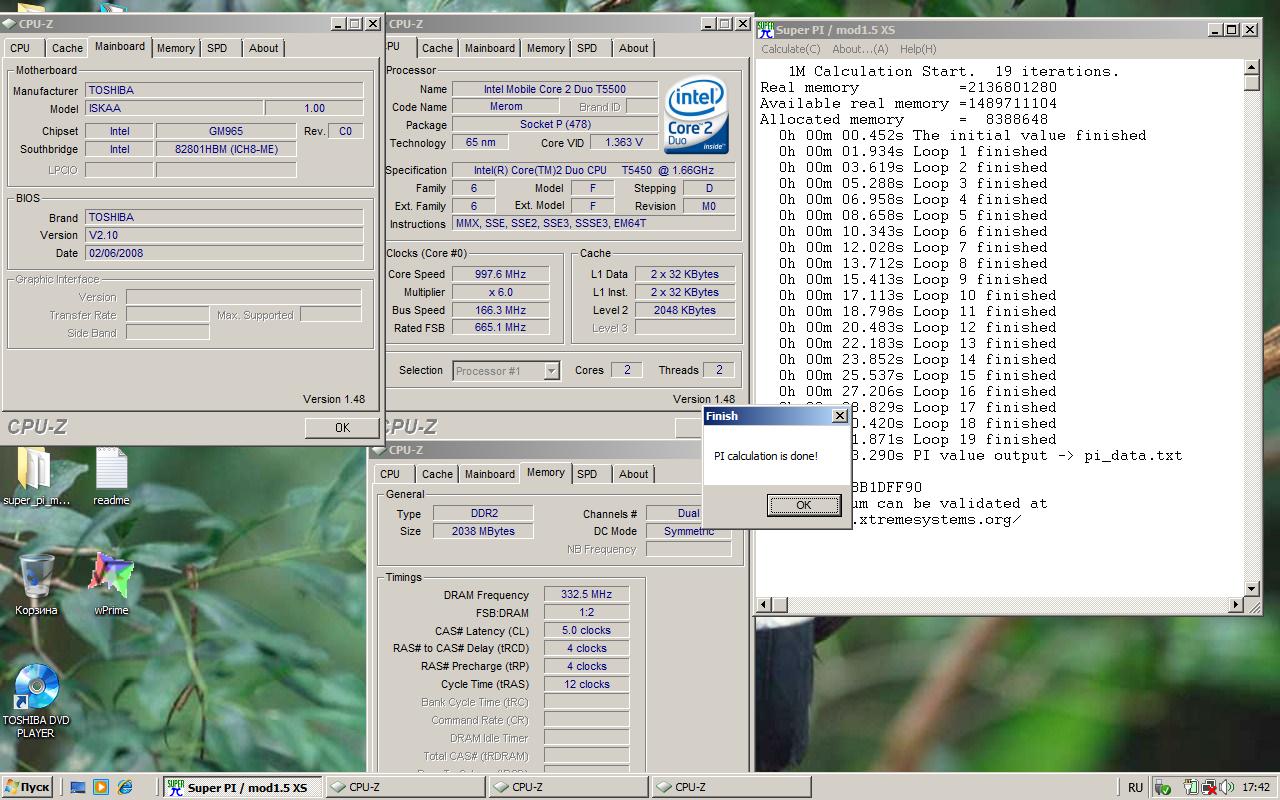The width and height of the screenshot is (1280, 800).
Task: Click the 17:42 clock in the tray
Action: [1256, 787]
